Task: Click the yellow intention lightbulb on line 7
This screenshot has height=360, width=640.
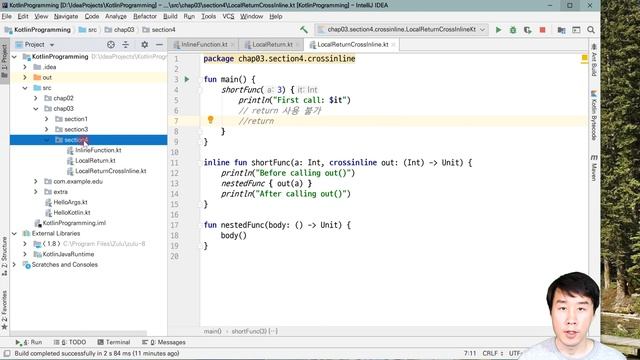Action: (x=210, y=120)
